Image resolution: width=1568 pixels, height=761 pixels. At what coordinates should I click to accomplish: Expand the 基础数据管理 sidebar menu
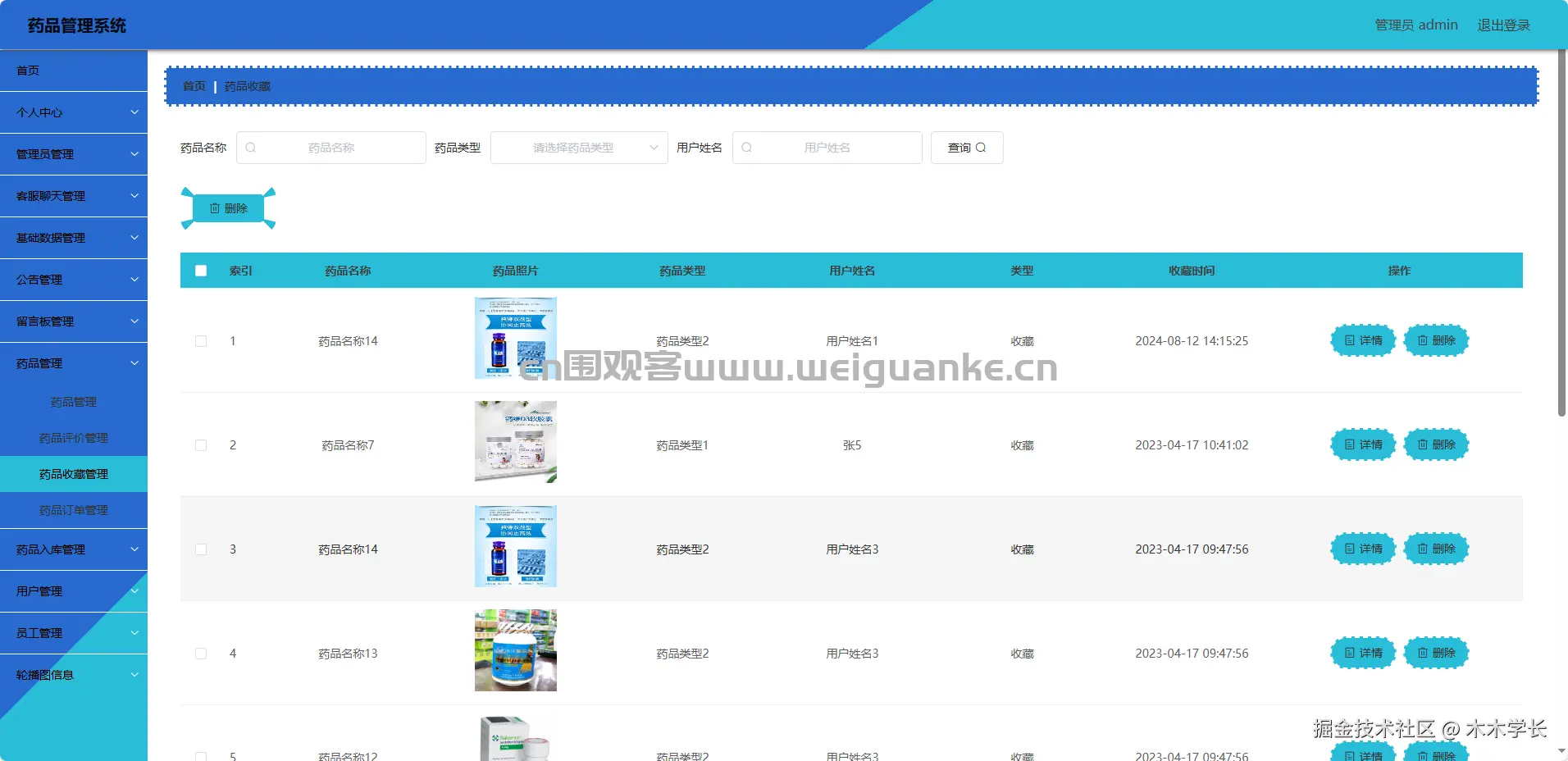pyautogui.click(x=74, y=238)
